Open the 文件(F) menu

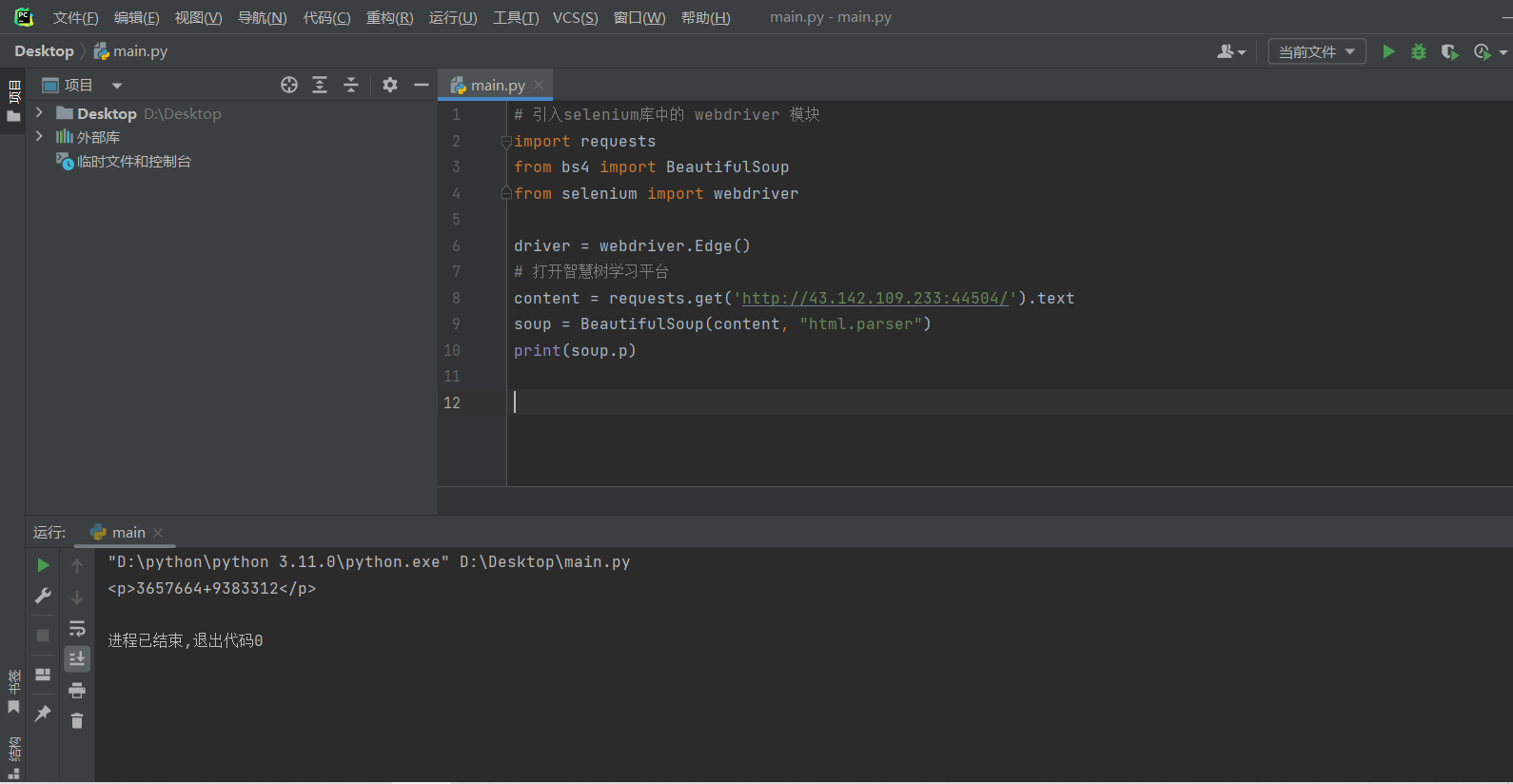75,18
